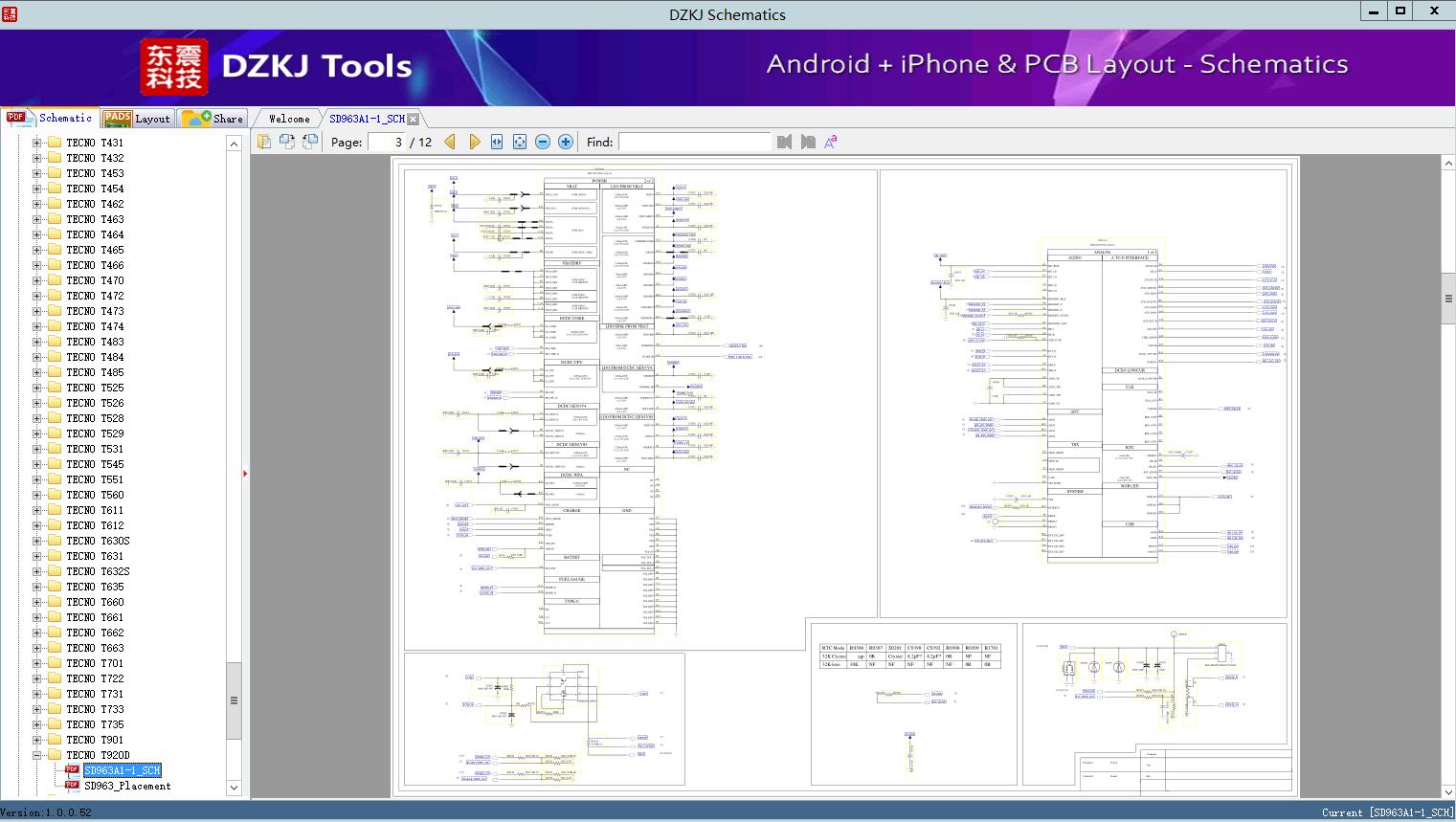Viewport: 1456px width, 822px height.
Task: Zoom in with the plus icon
Action: click(566, 142)
